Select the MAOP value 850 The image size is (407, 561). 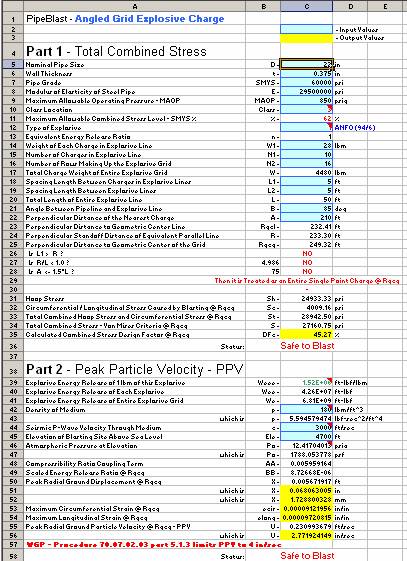click(x=307, y=101)
